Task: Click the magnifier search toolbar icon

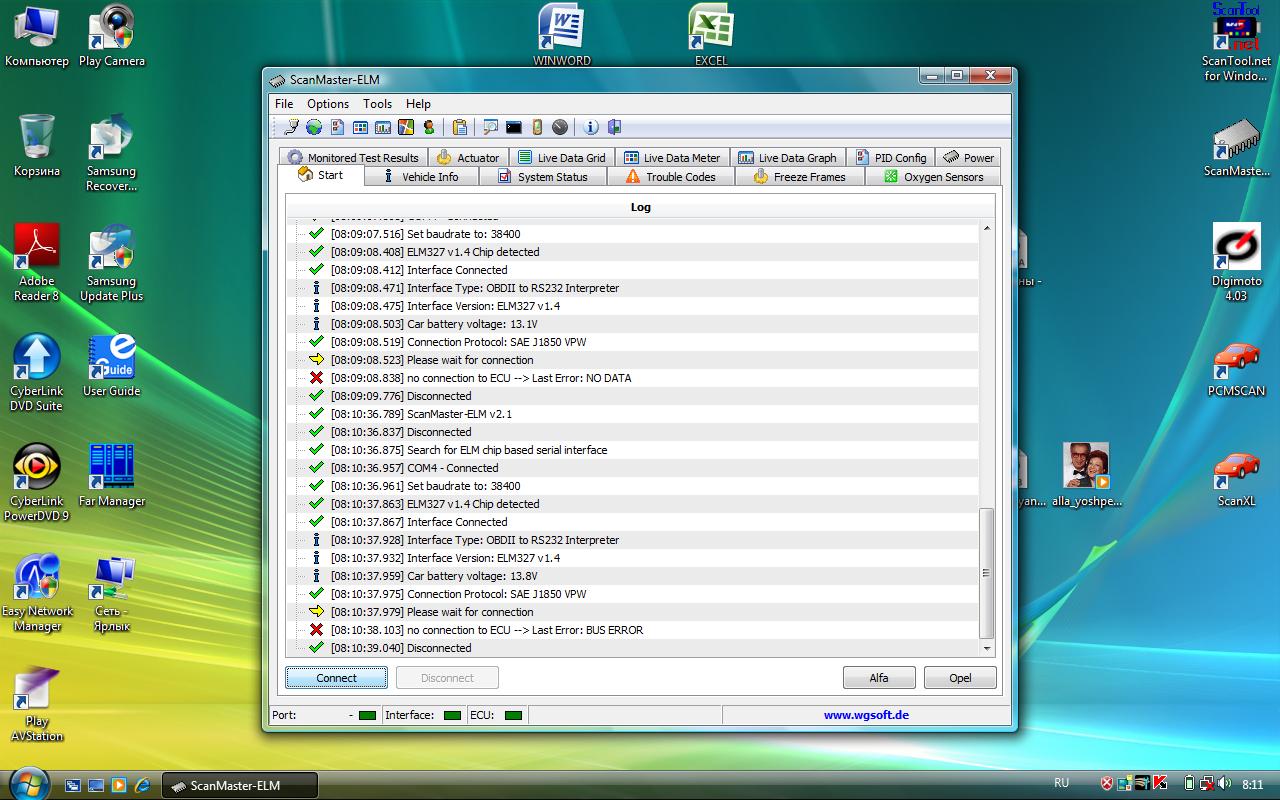Action: pos(491,127)
